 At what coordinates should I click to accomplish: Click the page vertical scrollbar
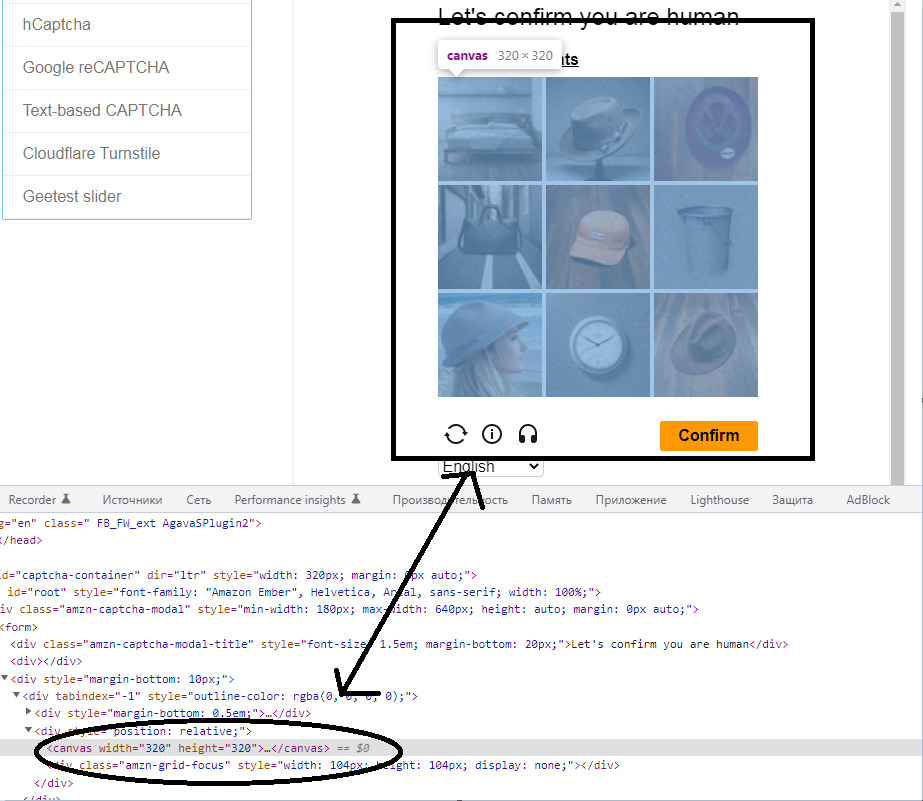pyautogui.click(x=897, y=247)
